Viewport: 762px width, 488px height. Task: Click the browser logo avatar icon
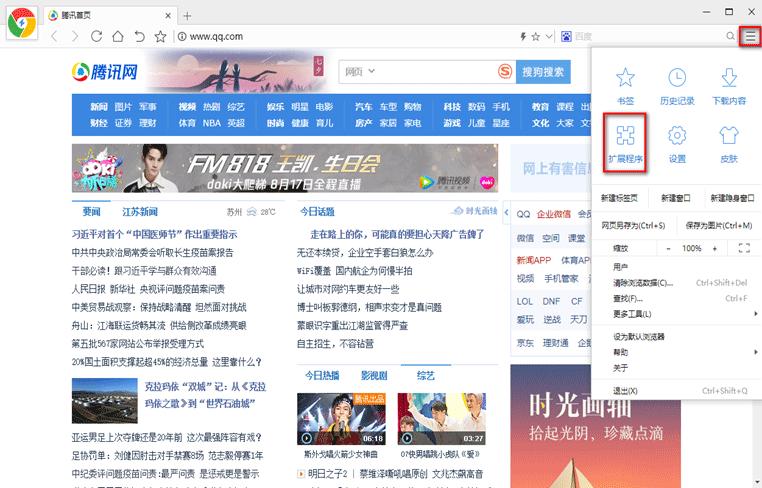click(x=22, y=23)
